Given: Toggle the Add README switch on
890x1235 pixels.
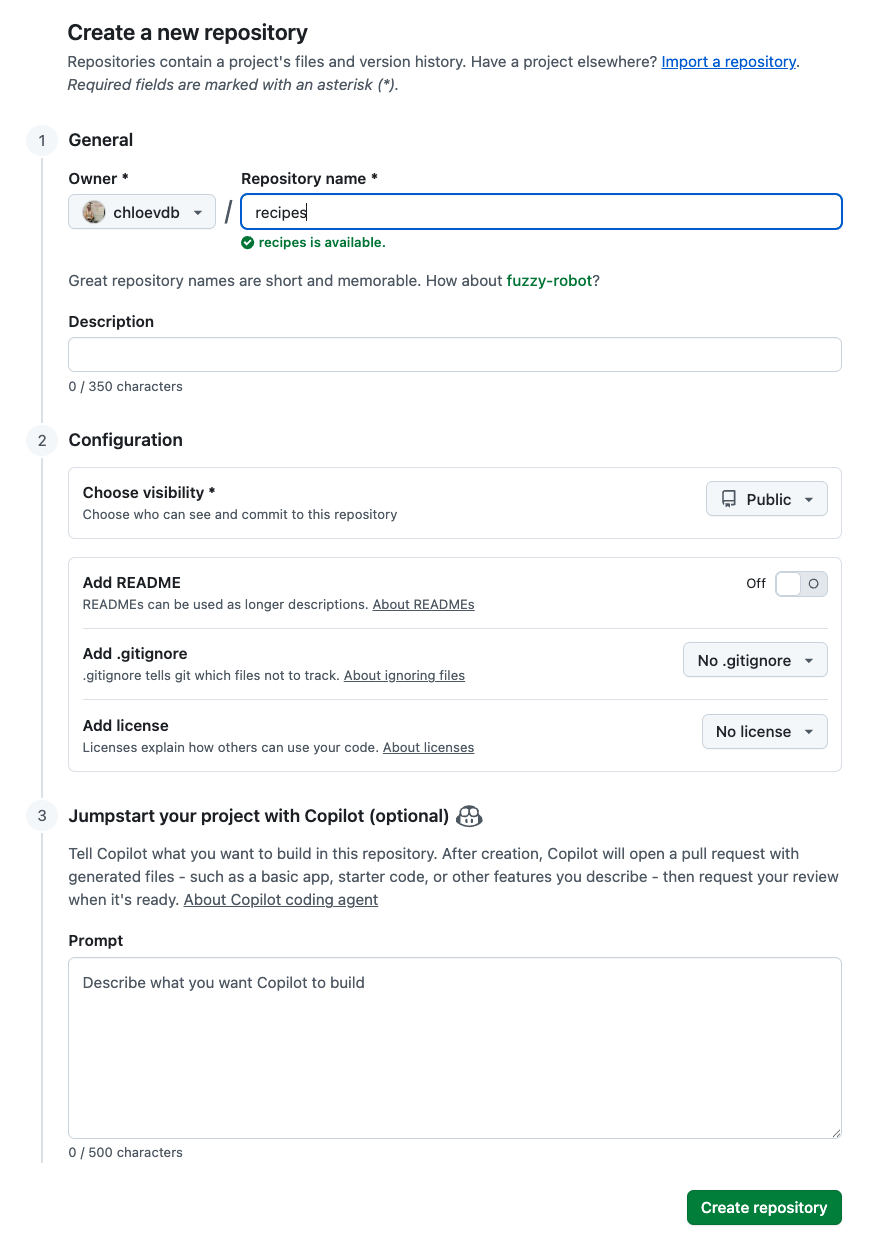Looking at the screenshot, I should coord(801,584).
